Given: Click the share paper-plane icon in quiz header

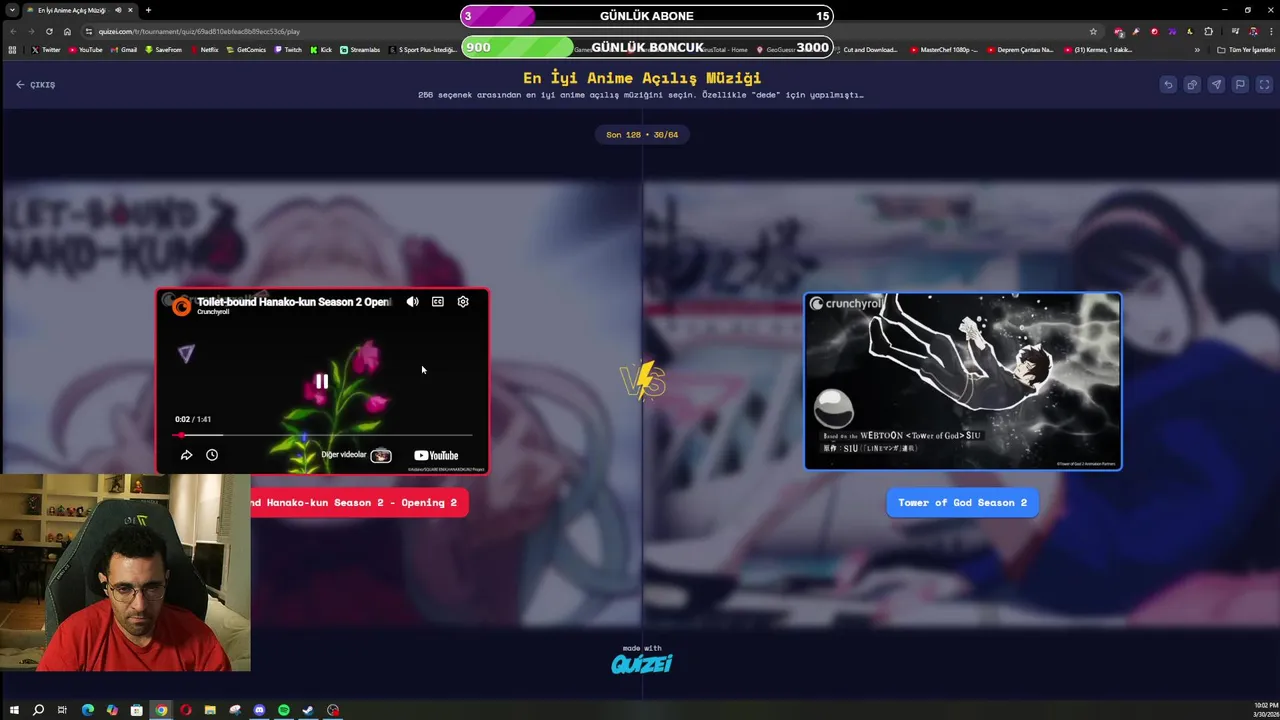Looking at the screenshot, I should point(1216,85).
